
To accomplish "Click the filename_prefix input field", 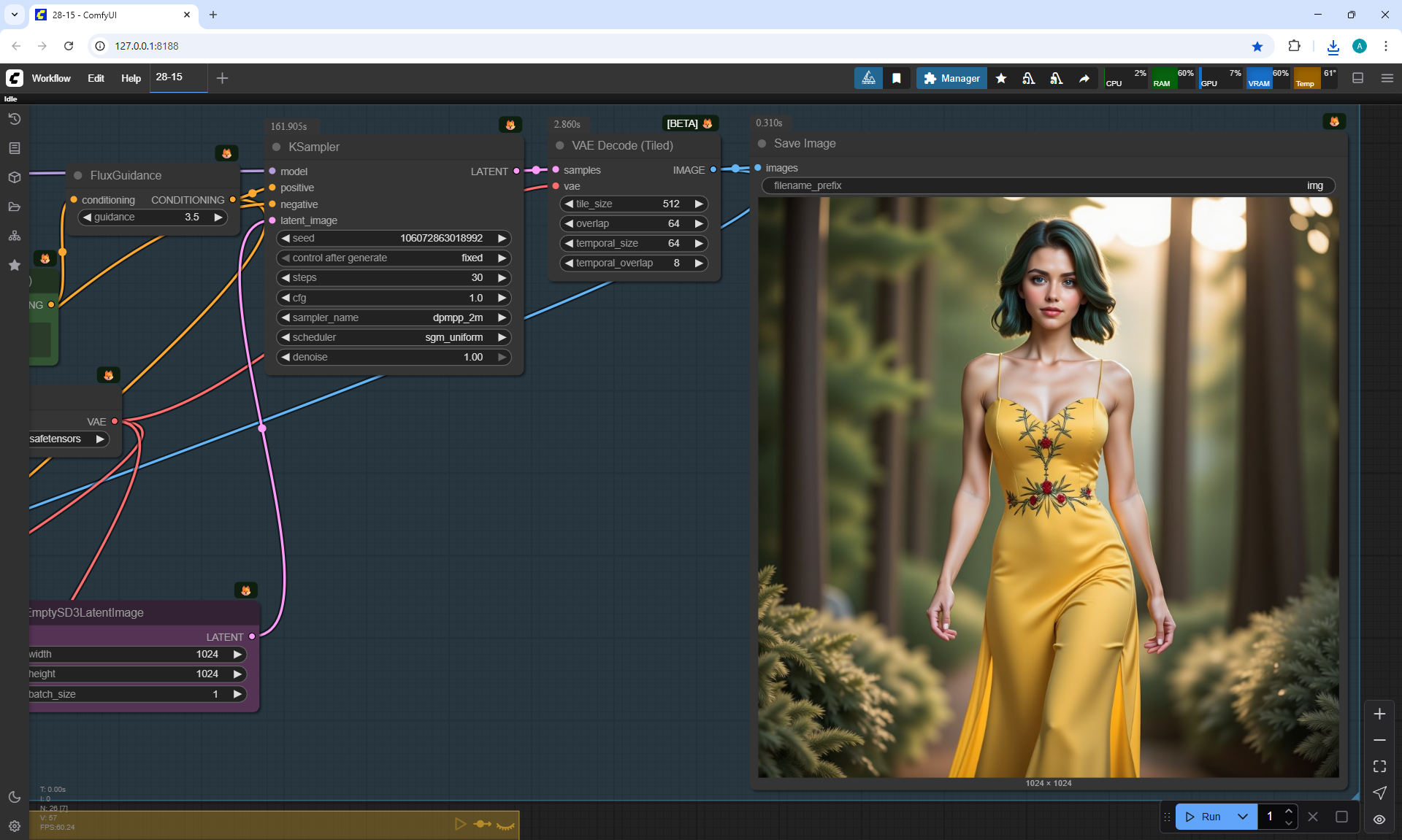I will click(1048, 185).
